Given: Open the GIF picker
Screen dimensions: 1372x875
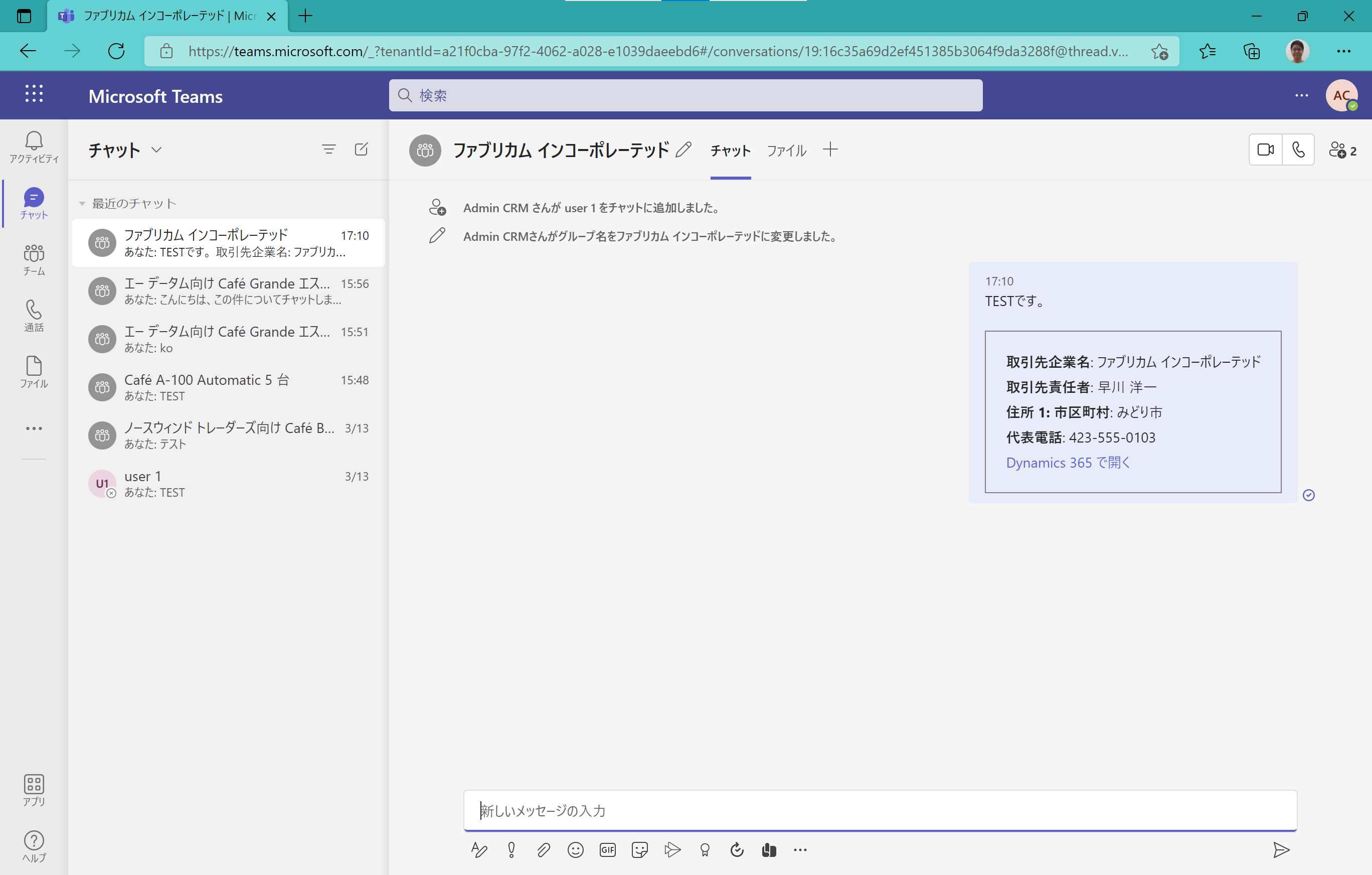Looking at the screenshot, I should click(608, 850).
